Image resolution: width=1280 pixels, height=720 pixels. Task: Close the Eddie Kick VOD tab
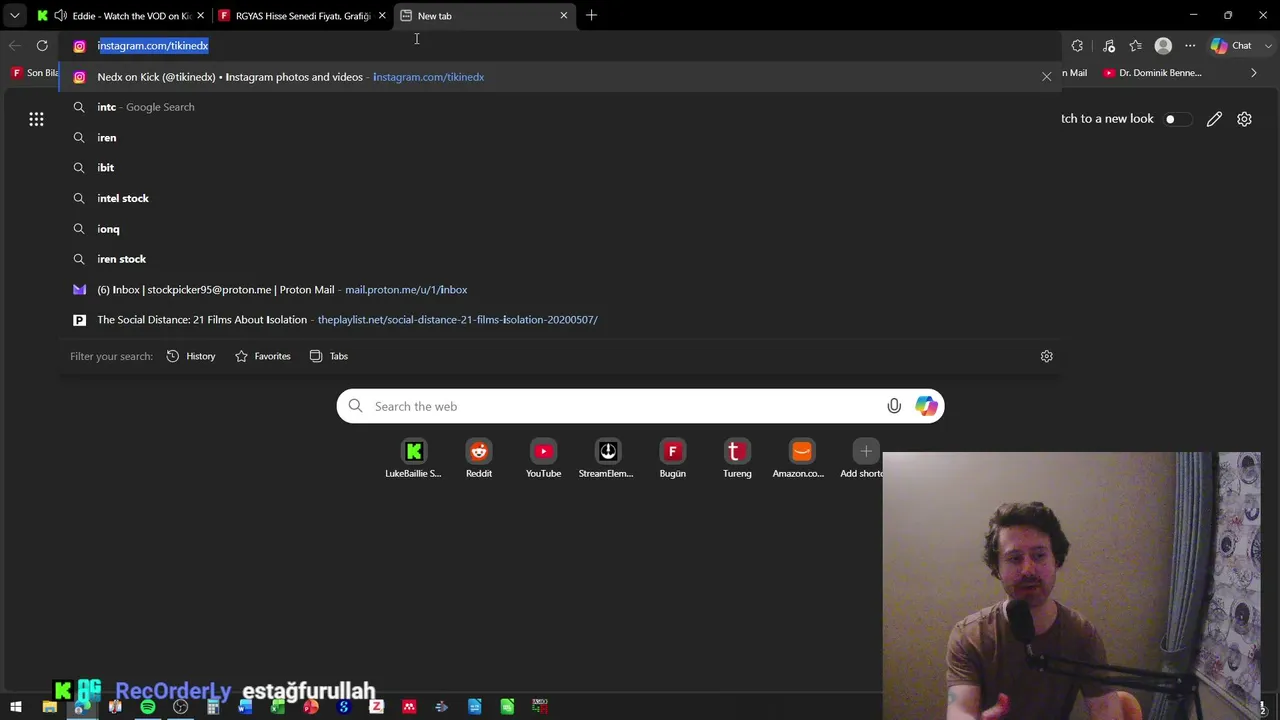point(201,16)
